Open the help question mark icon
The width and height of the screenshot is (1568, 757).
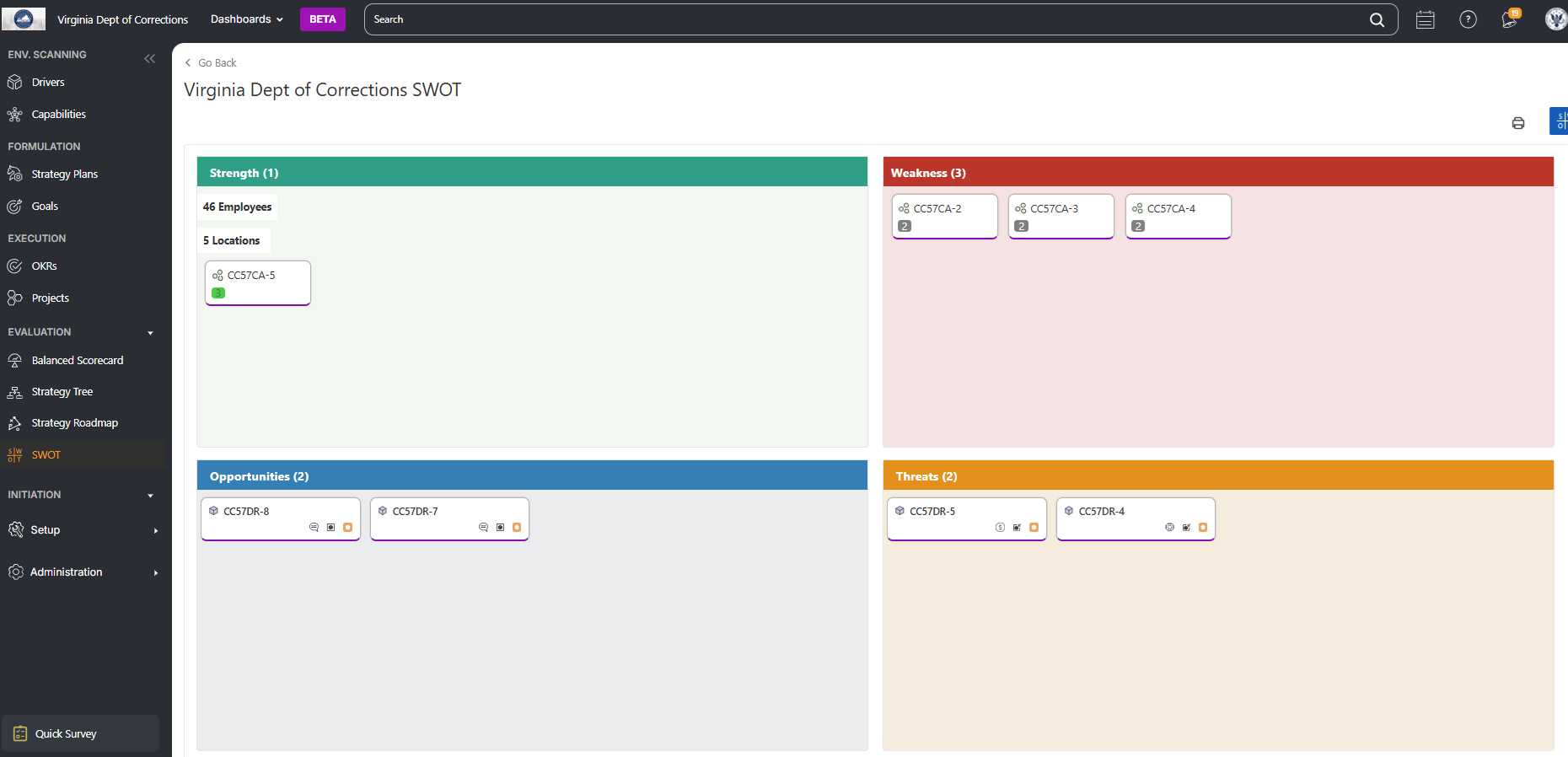click(1468, 19)
